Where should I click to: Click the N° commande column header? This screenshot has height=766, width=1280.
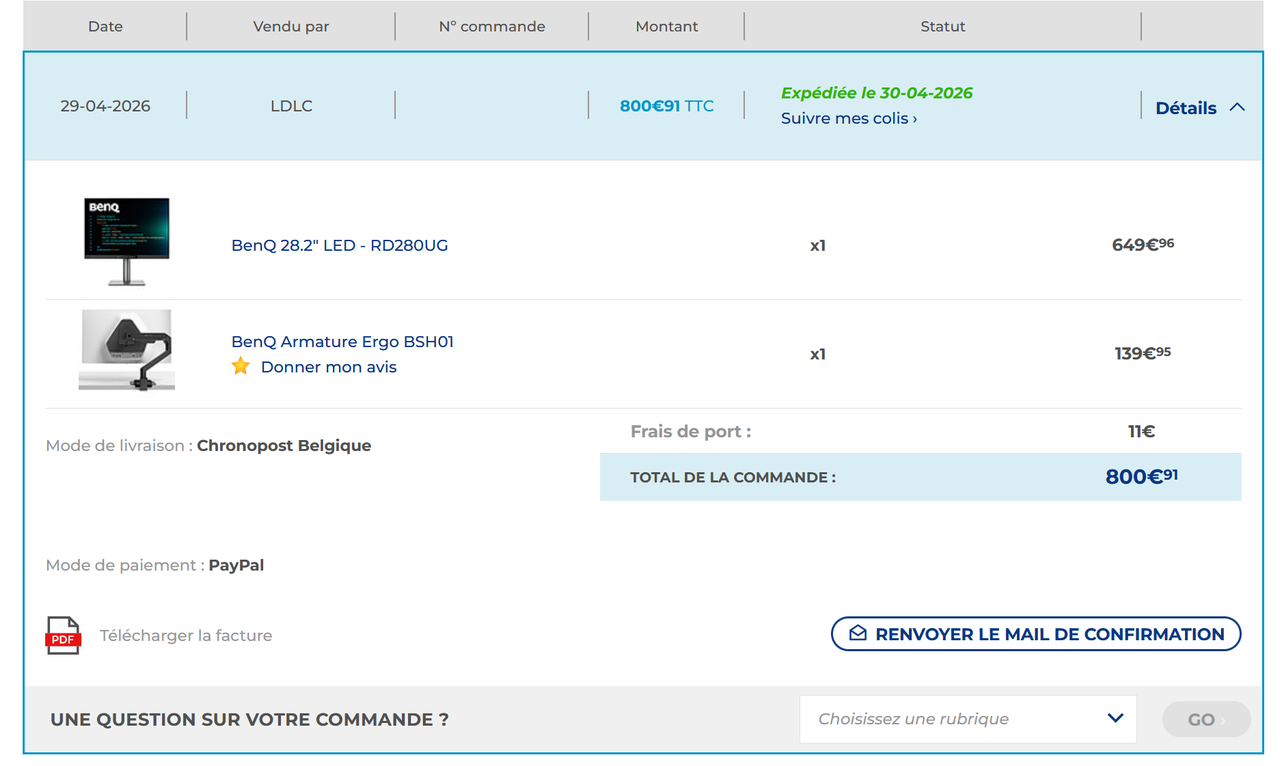[492, 27]
